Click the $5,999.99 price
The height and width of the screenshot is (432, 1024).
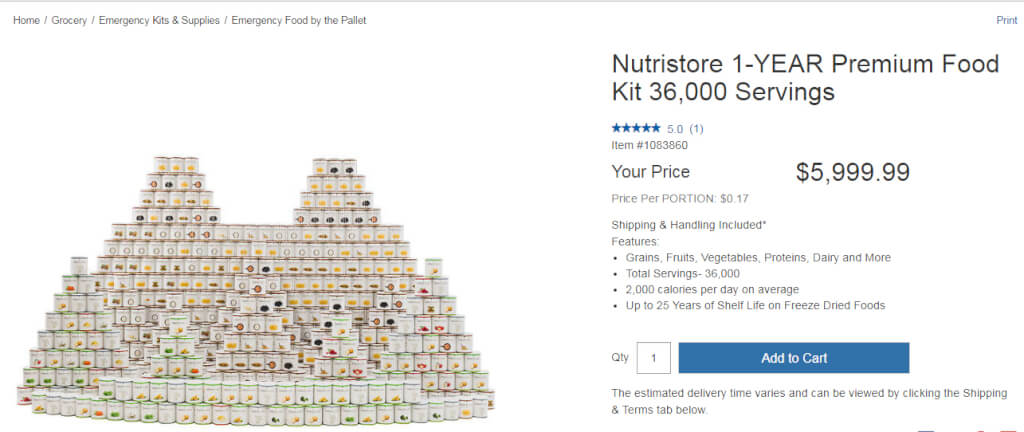click(852, 172)
